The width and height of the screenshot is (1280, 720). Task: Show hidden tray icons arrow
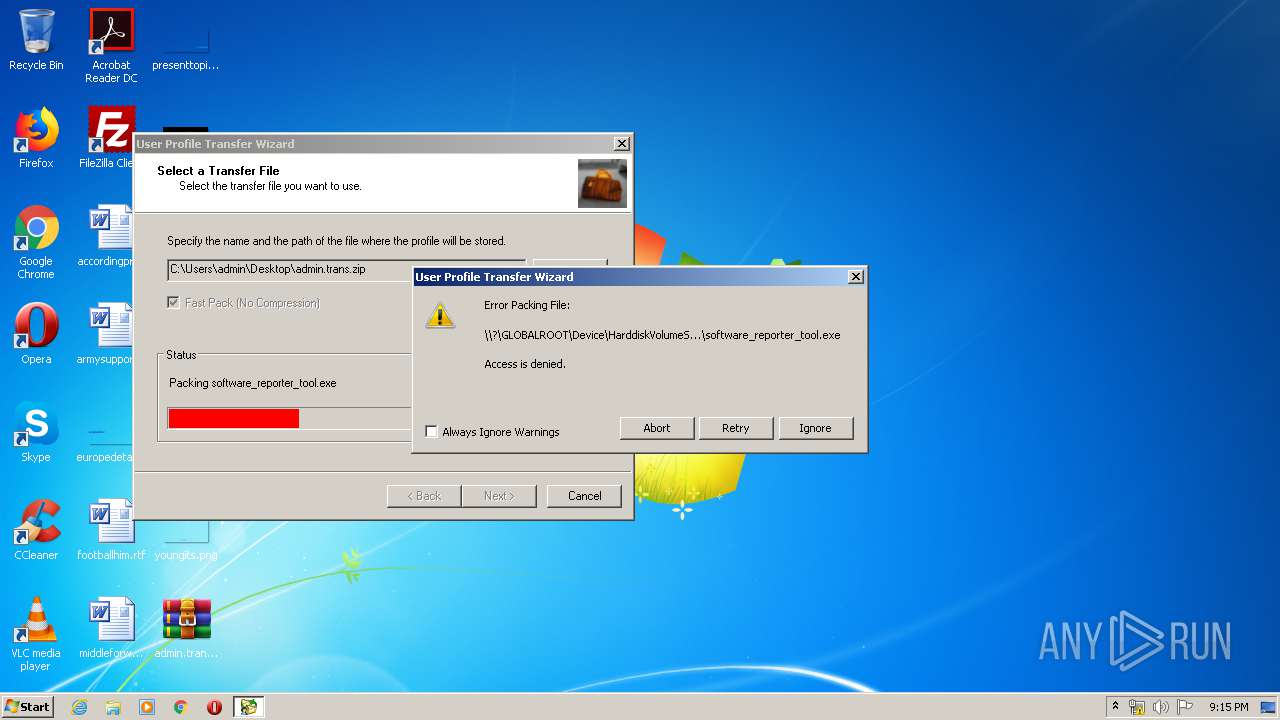1115,707
